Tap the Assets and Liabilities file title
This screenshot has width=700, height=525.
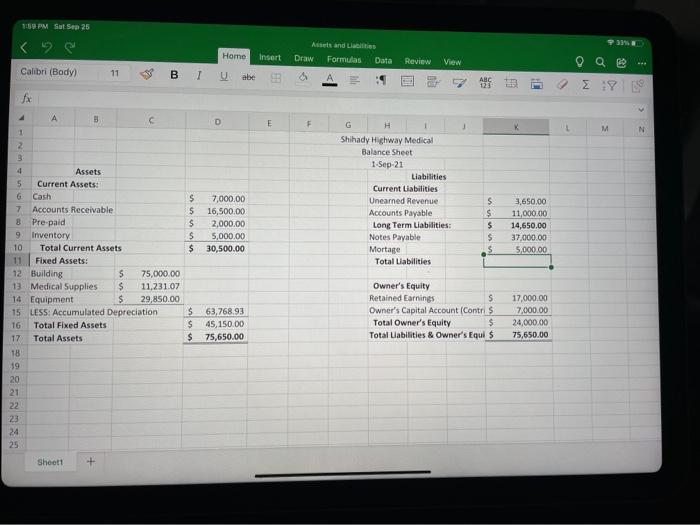pyautogui.click(x=343, y=45)
